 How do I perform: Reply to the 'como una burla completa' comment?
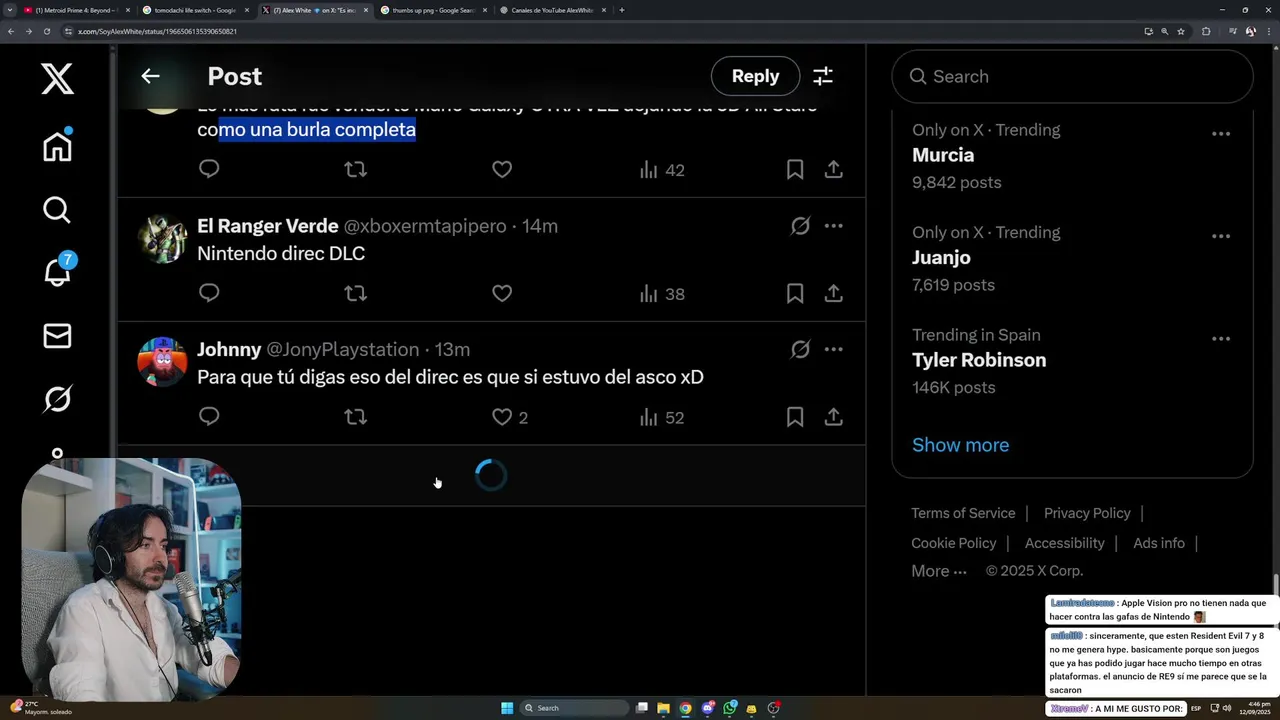(x=209, y=169)
